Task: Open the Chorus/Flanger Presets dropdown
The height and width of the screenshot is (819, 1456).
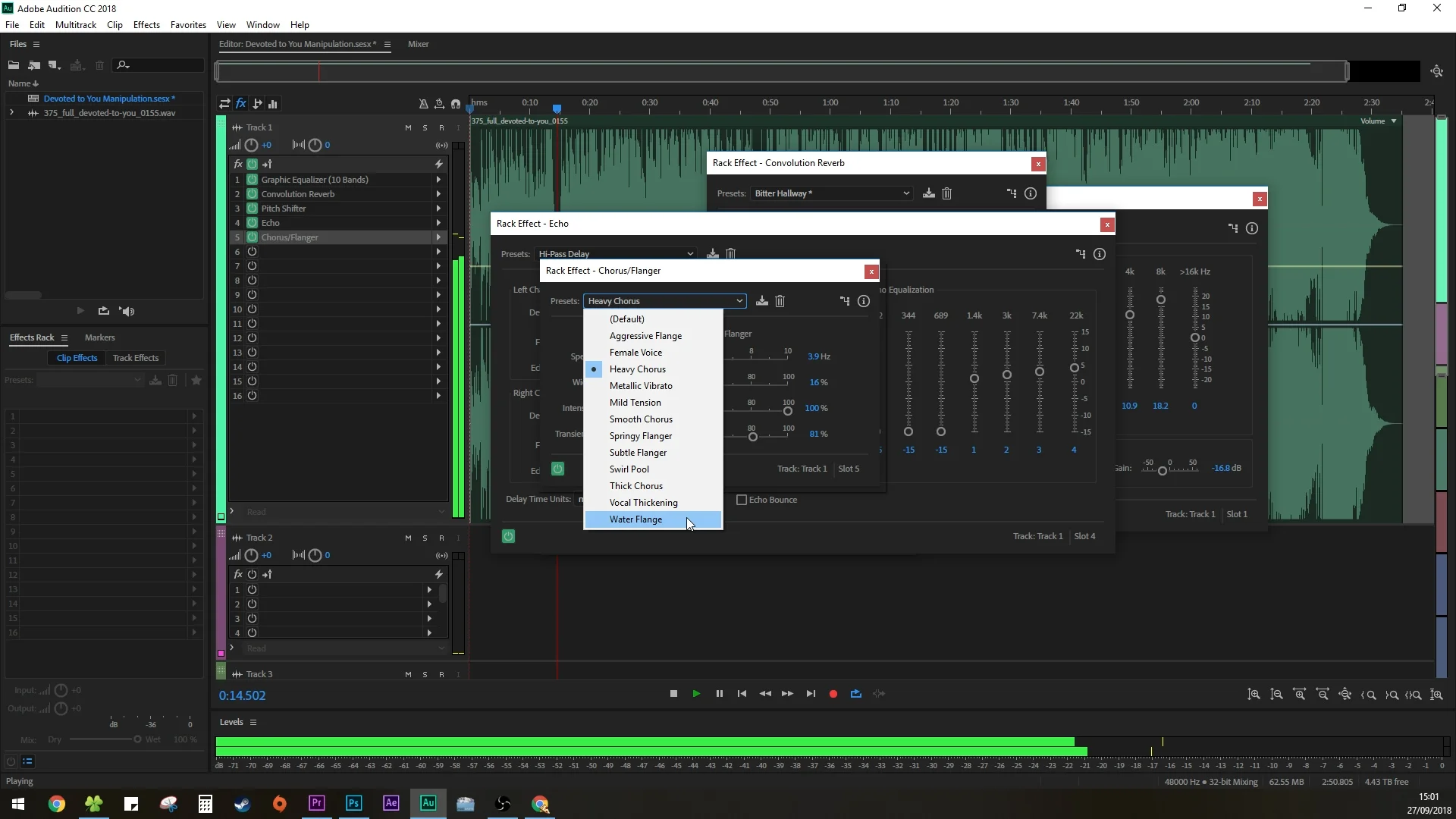Action: pos(664,301)
